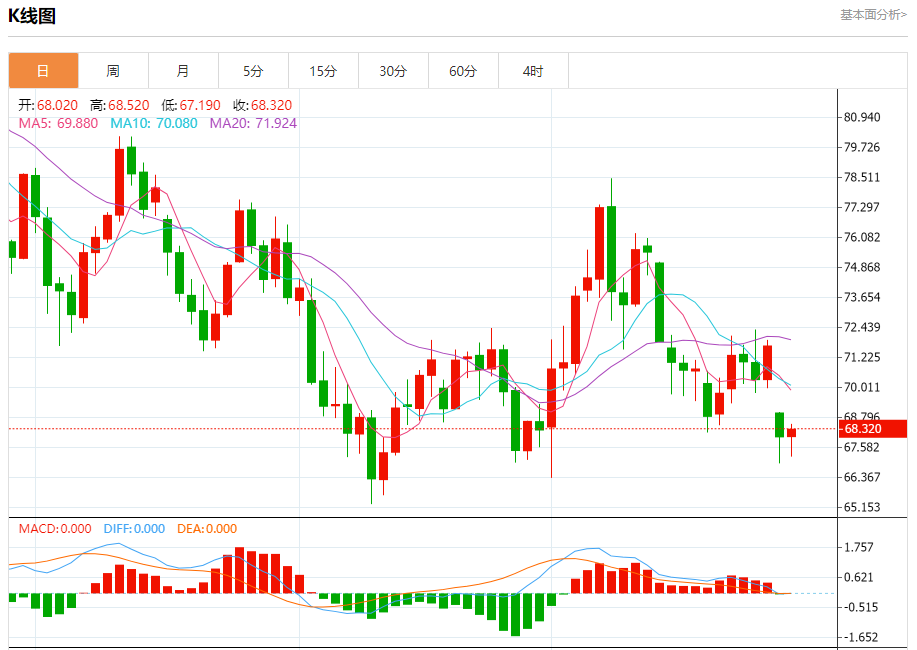Choose the 60分 interval tab
The width and height of the screenshot is (917, 650).
pyautogui.click(x=463, y=71)
